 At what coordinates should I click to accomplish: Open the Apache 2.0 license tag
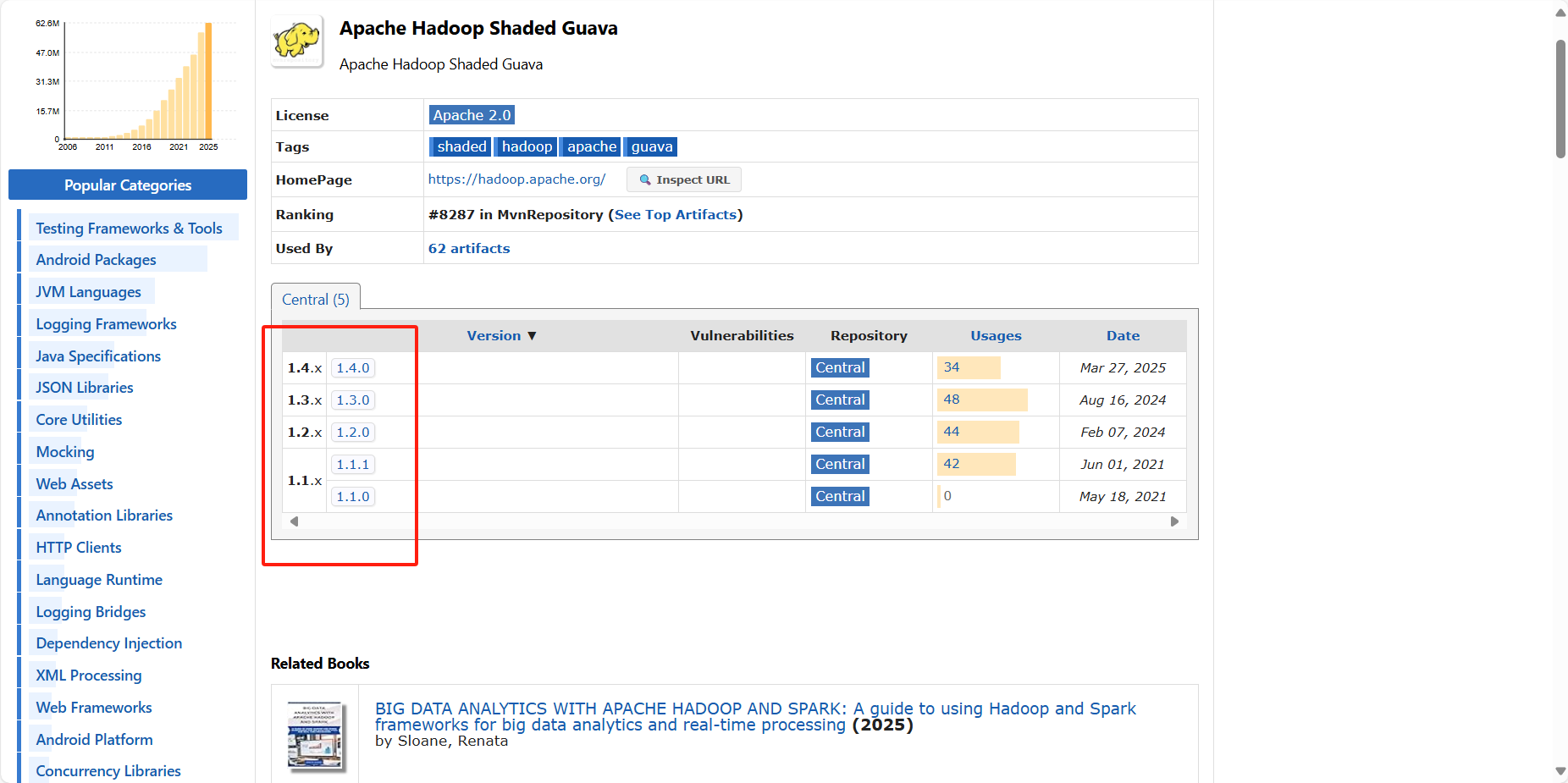tap(472, 115)
